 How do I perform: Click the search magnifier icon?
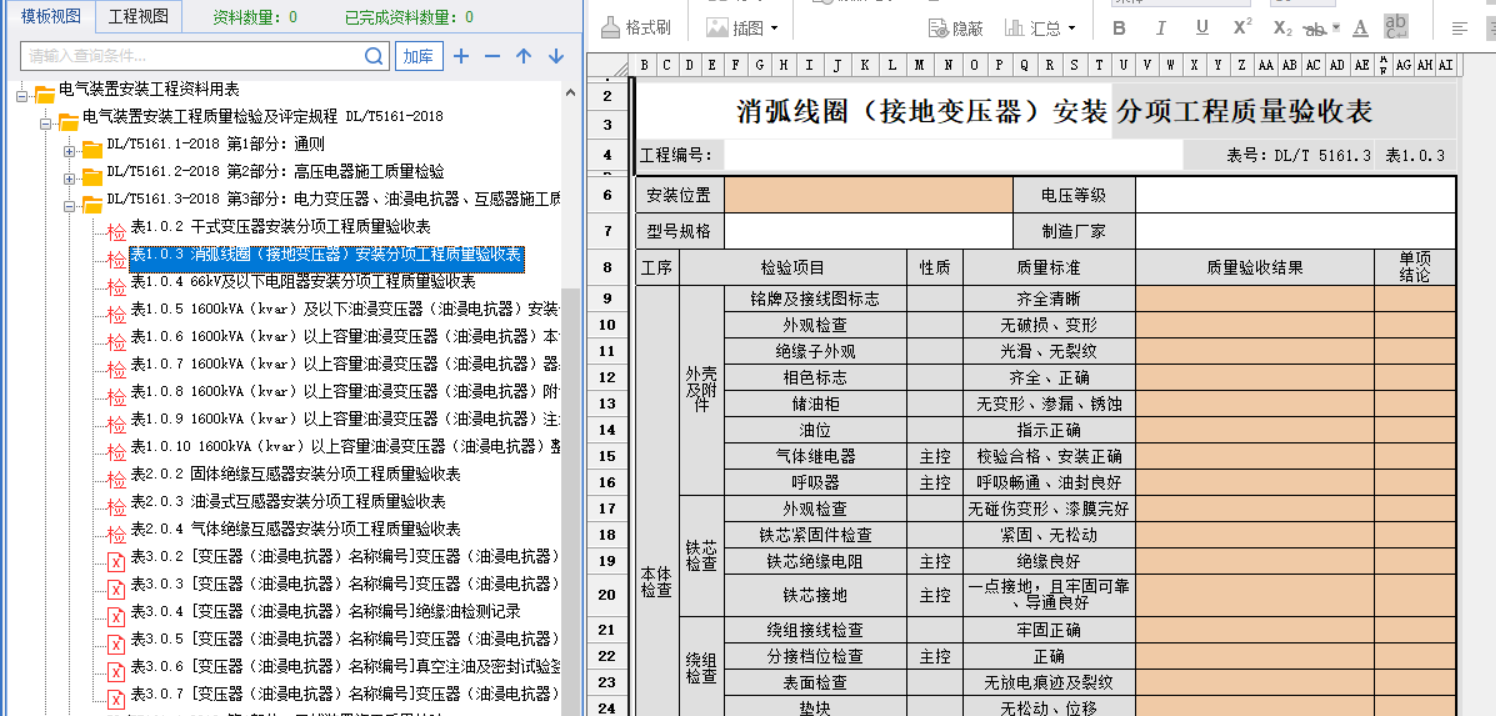click(374, 56)
